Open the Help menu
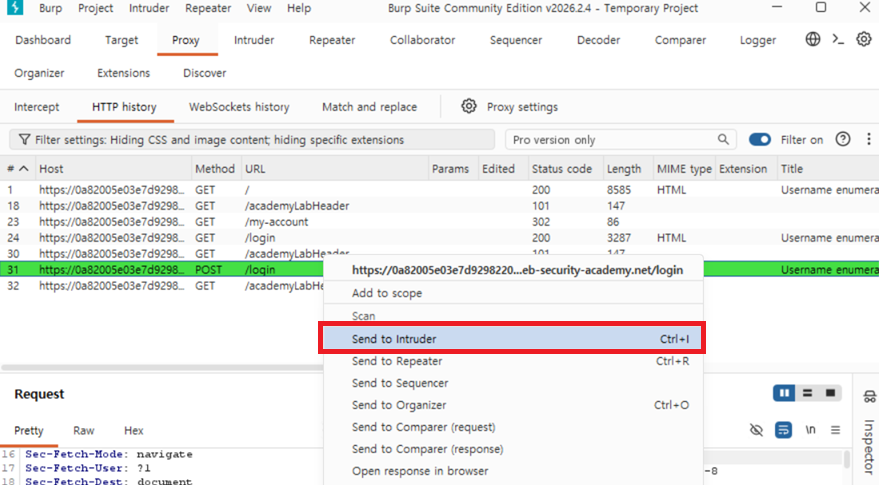The image size is (879, 485). point(299,8)
